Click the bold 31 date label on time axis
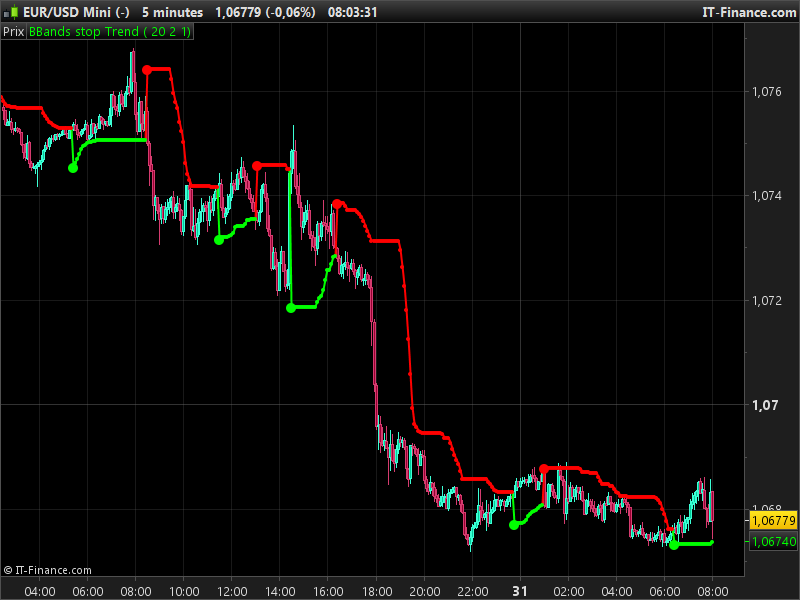This screenshot has height=600, width=800. point(520,591)
